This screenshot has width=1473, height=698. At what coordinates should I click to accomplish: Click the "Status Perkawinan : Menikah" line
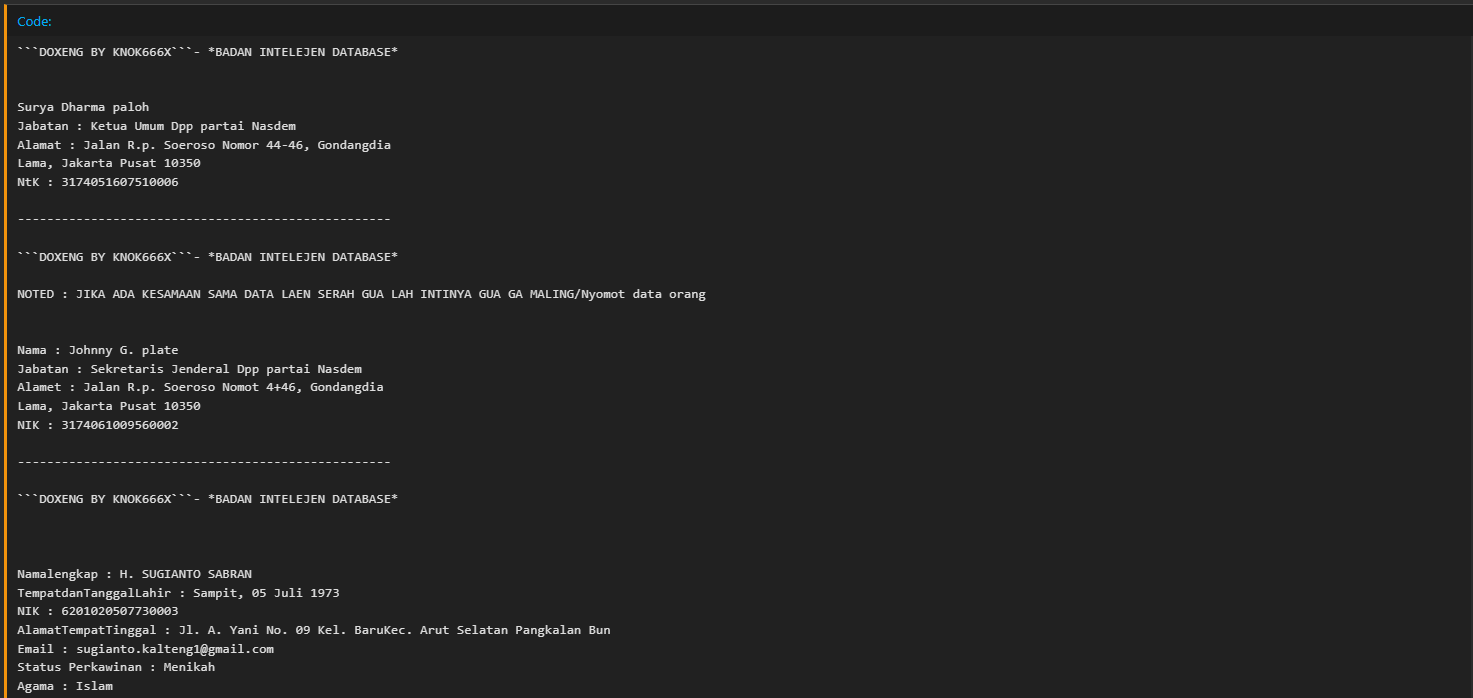pyautogui.click(x=116, y=667)
